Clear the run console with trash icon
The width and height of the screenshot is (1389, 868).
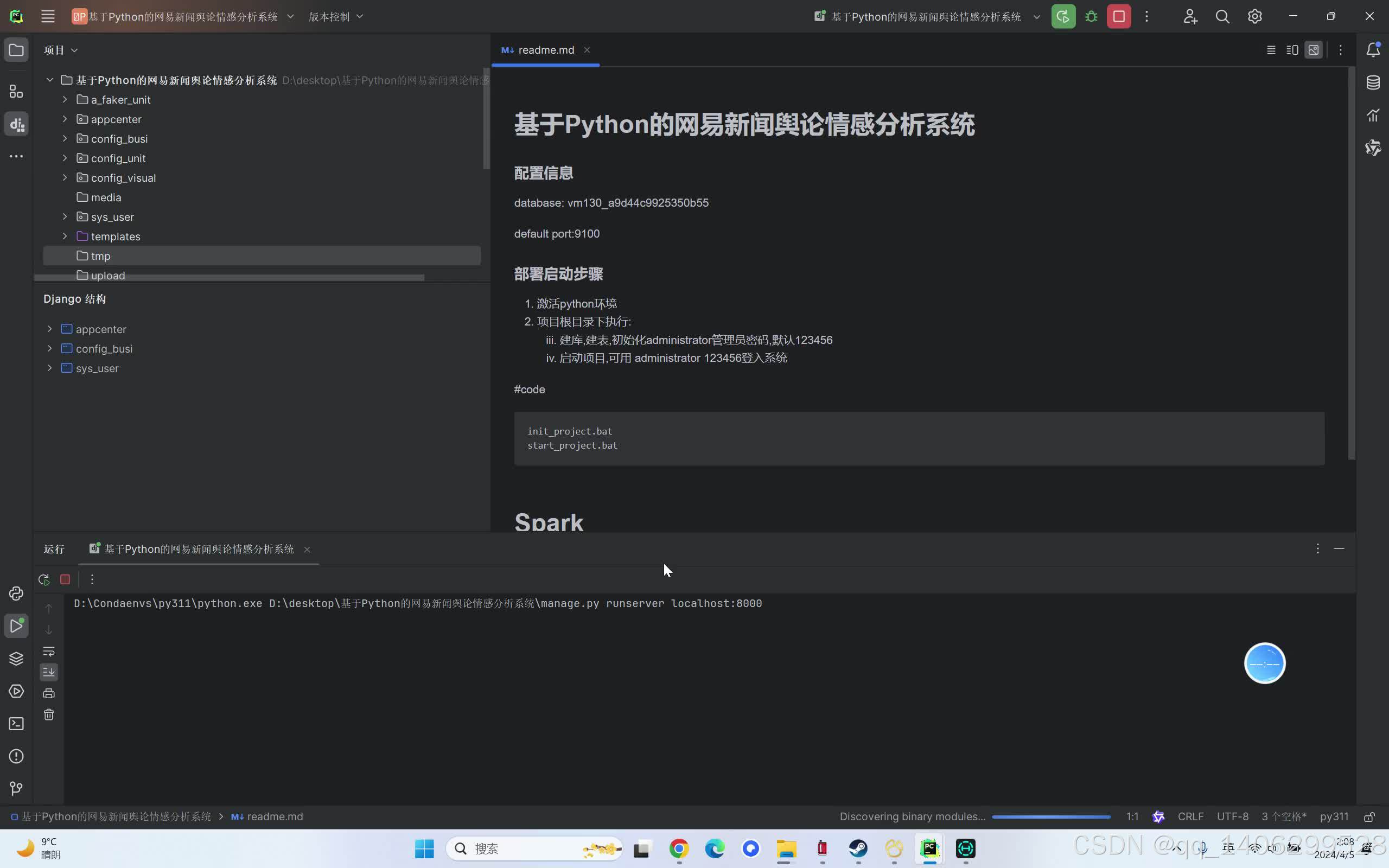49,714
